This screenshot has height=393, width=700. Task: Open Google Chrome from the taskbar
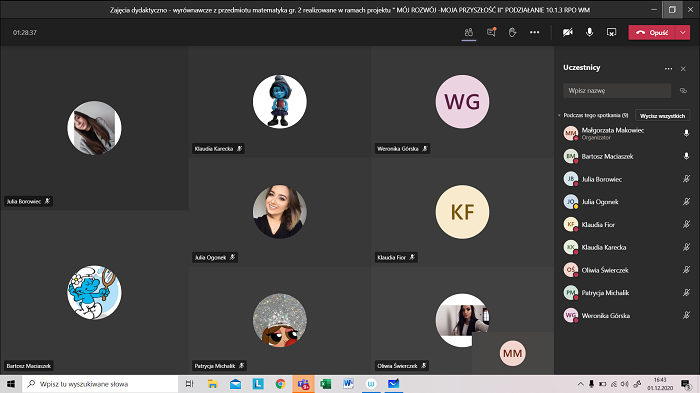[x=280, y=384]
